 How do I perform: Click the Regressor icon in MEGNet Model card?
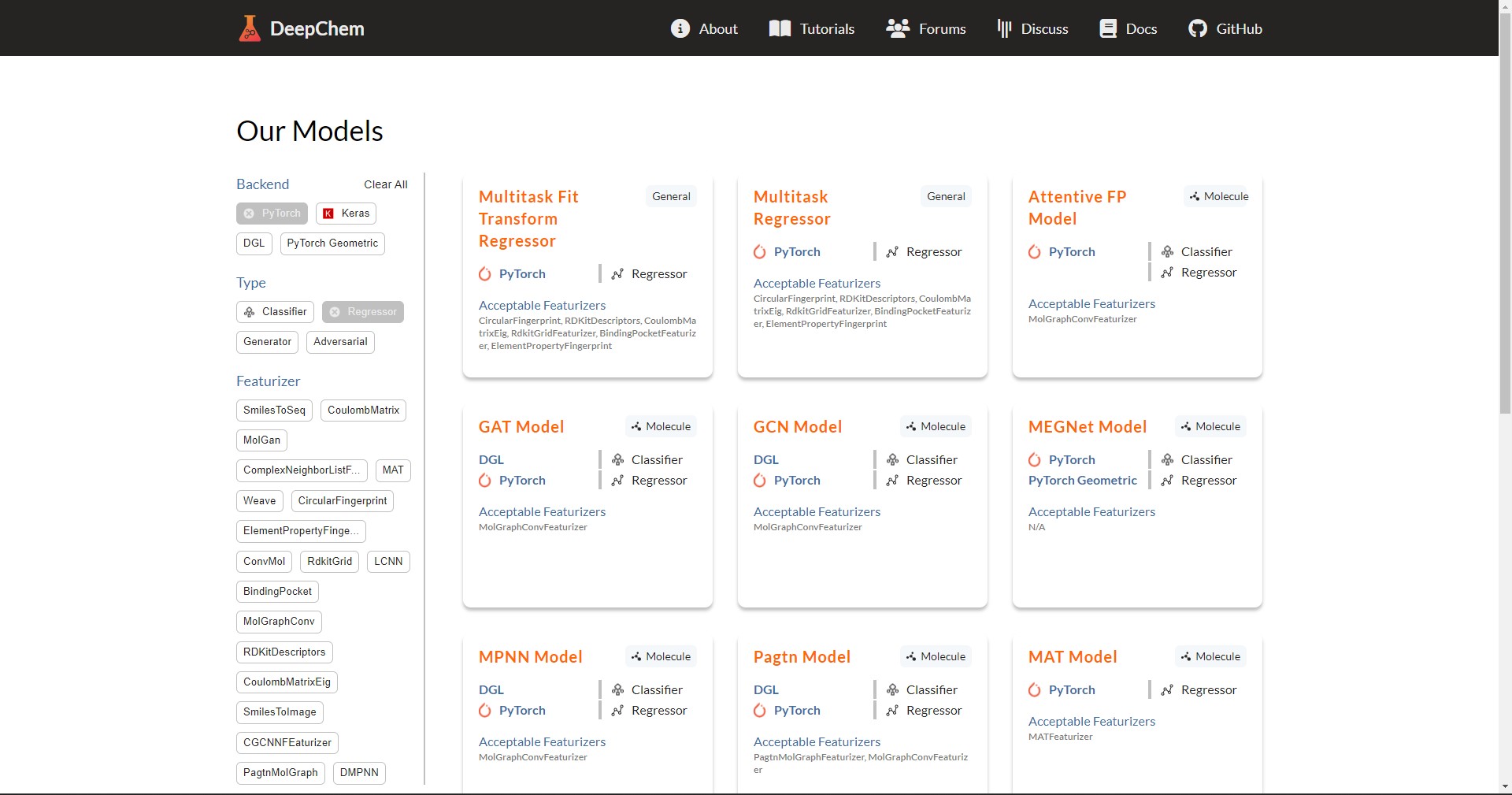pyautogui.click(x=1167, y=481)
